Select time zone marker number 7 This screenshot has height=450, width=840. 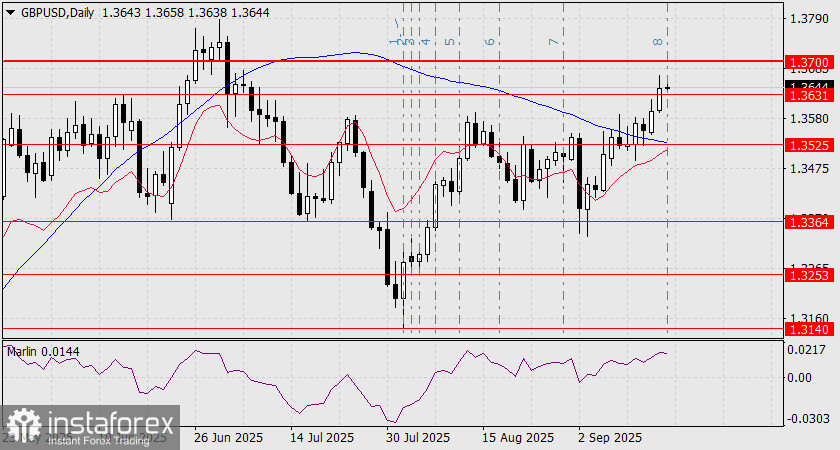(x=554, y=42)
